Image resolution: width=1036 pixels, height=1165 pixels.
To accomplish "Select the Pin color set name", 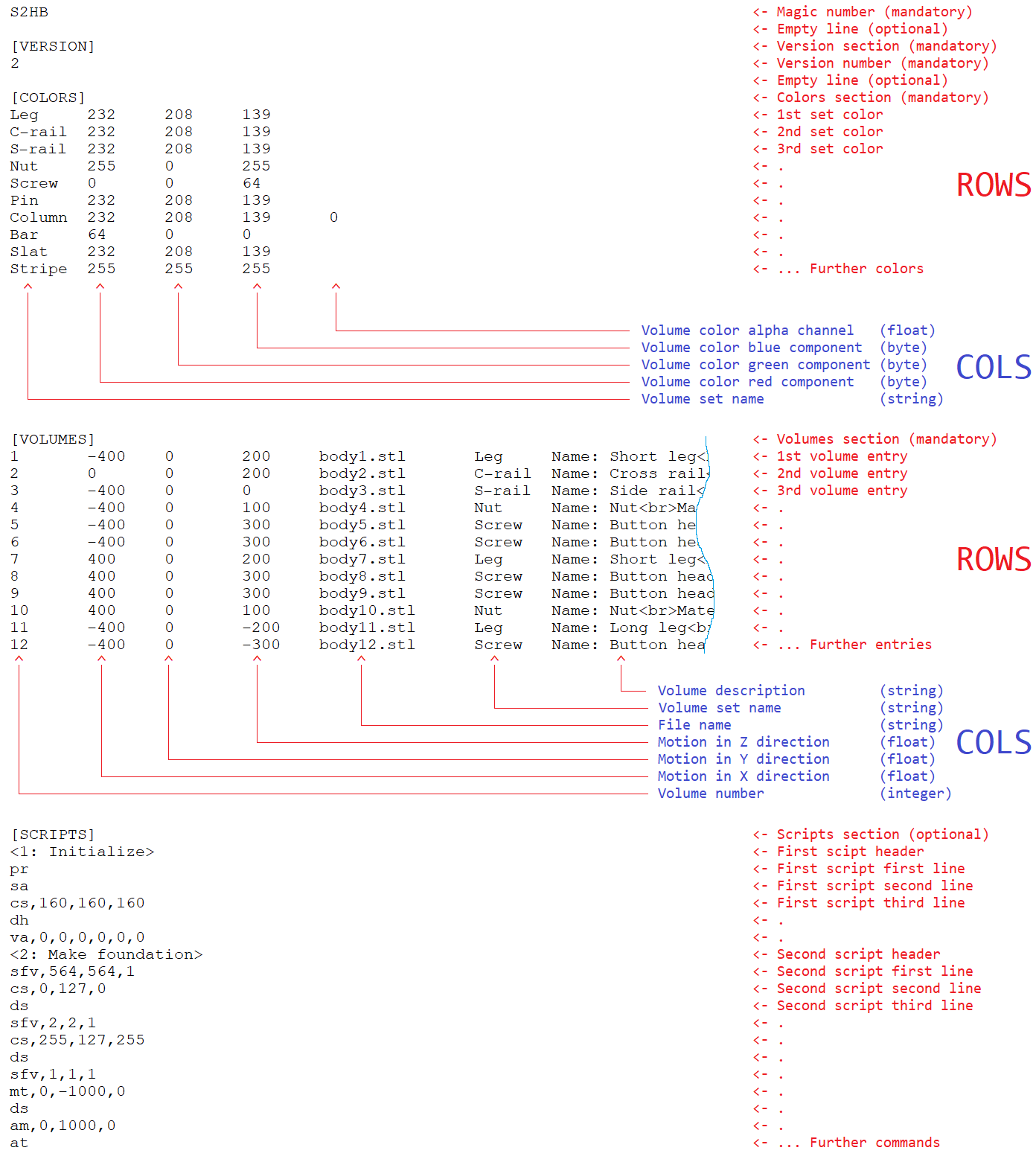I will point(24,200).
